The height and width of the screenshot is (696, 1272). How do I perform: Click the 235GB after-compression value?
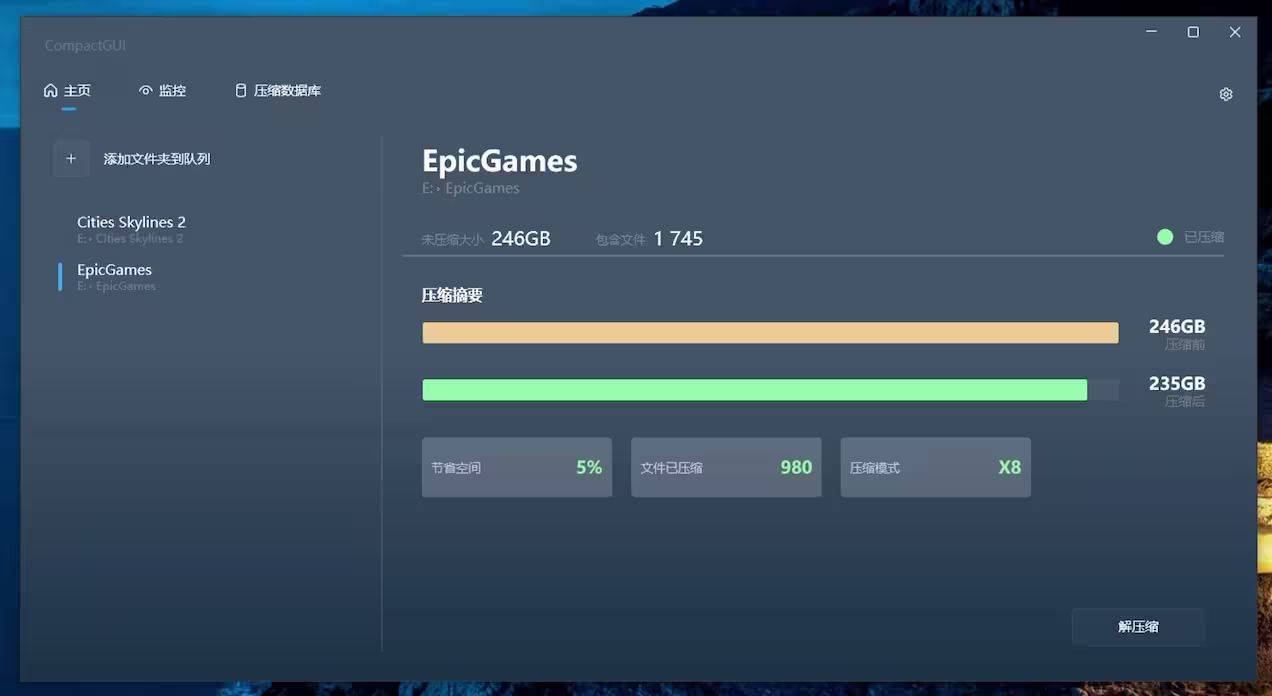1177,383
